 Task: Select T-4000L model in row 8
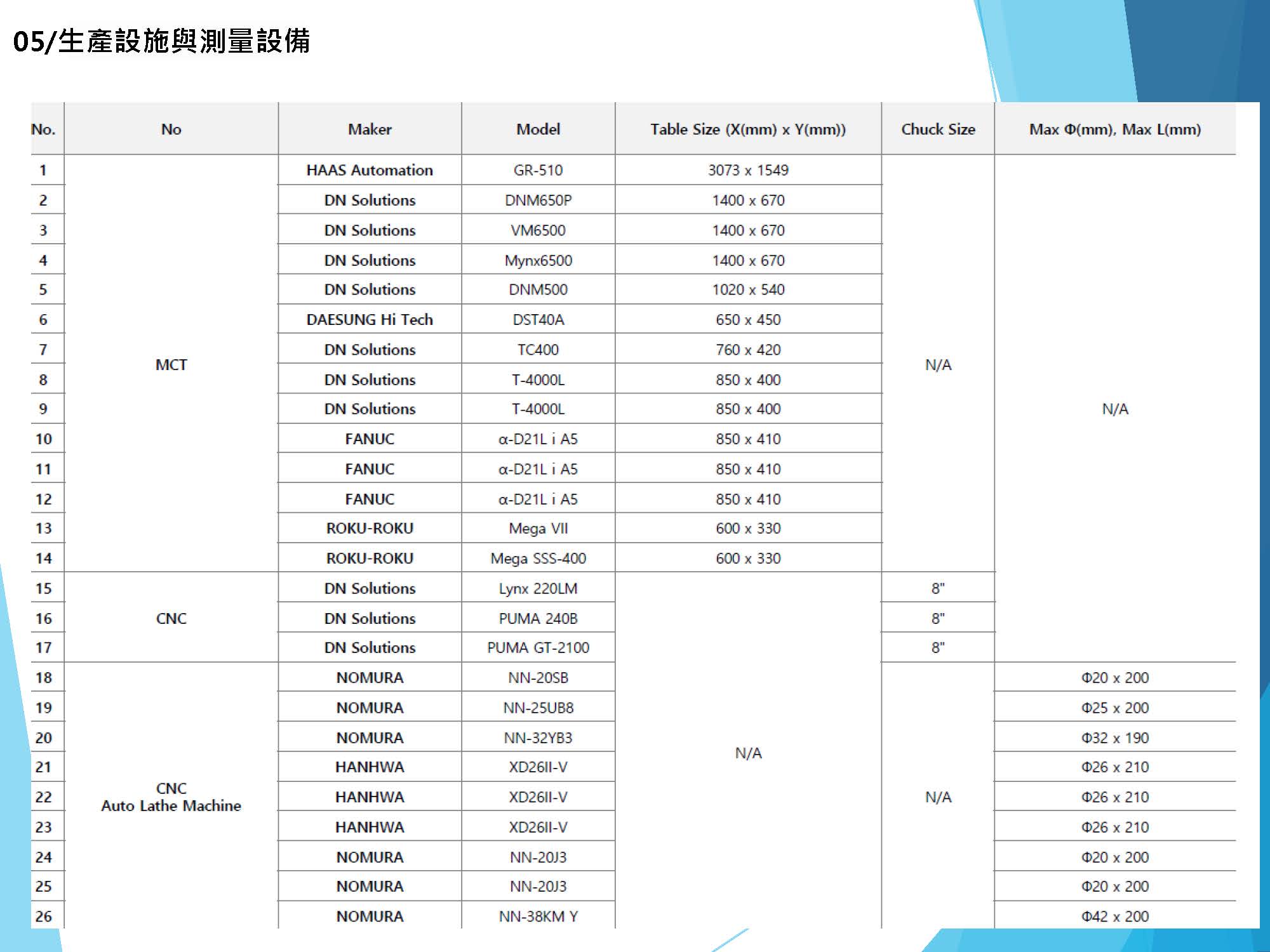tap(538, 380)
